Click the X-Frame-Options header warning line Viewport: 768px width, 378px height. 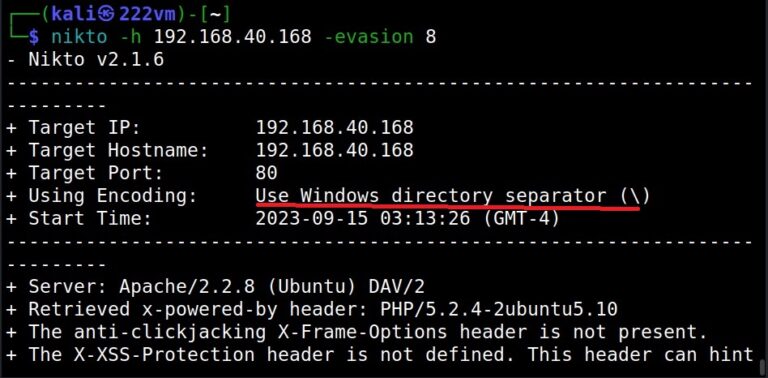[x=358, y=332]
